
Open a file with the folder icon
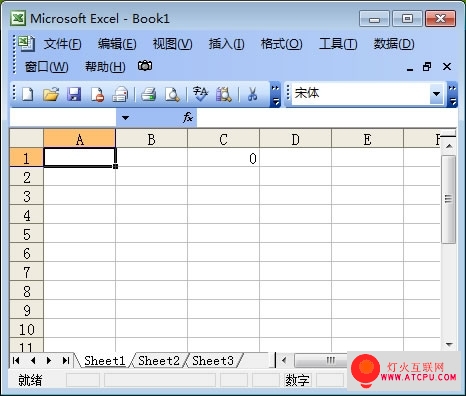51,94
